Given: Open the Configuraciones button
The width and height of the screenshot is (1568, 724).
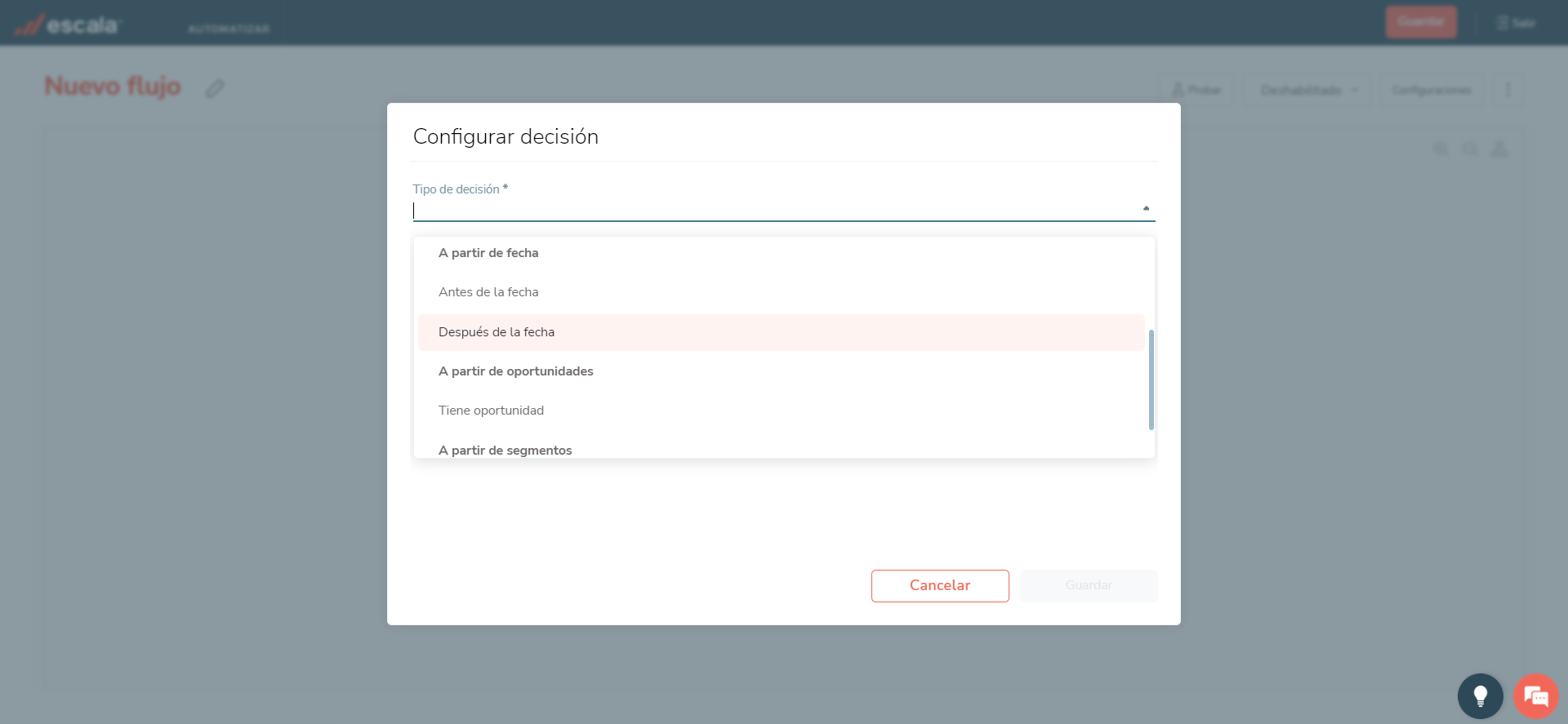Looking at the screenshot, I should pos(1432,90).
